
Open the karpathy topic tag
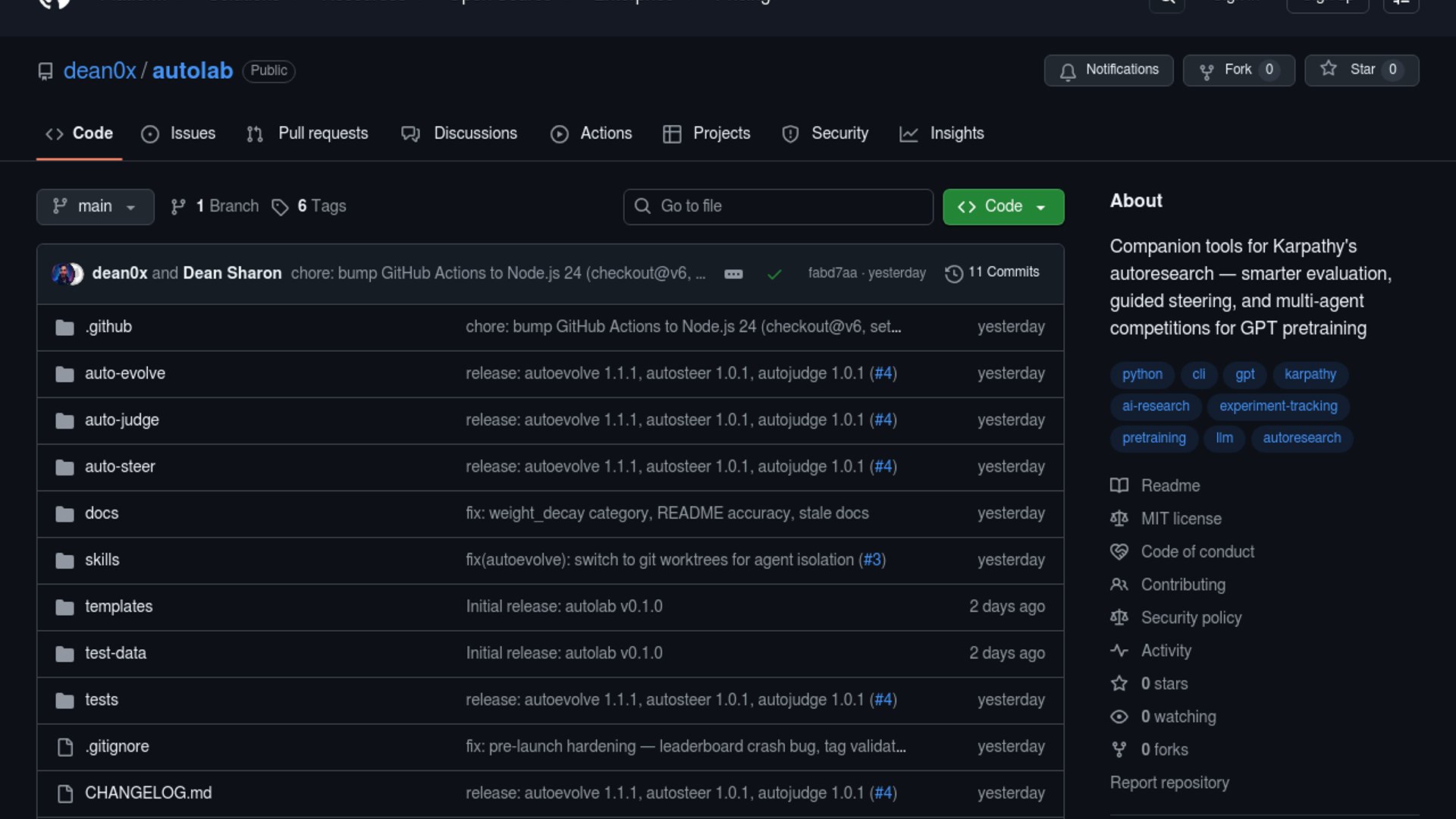click(1310, 374)
